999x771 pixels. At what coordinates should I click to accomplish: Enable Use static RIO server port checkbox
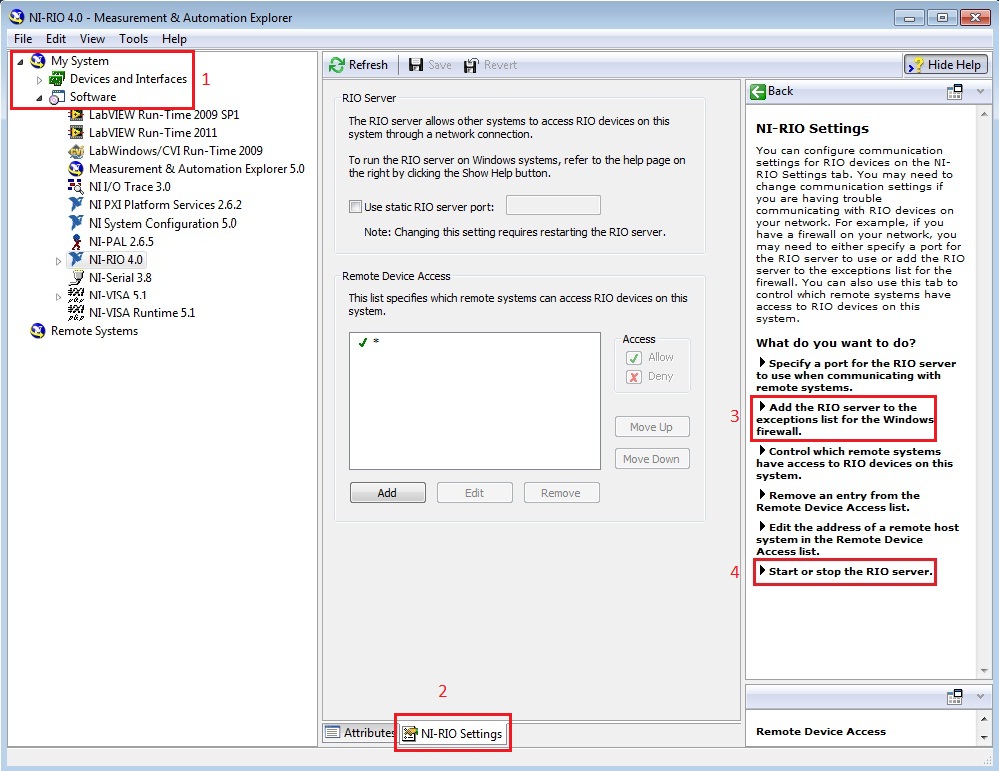pos(356,206)
